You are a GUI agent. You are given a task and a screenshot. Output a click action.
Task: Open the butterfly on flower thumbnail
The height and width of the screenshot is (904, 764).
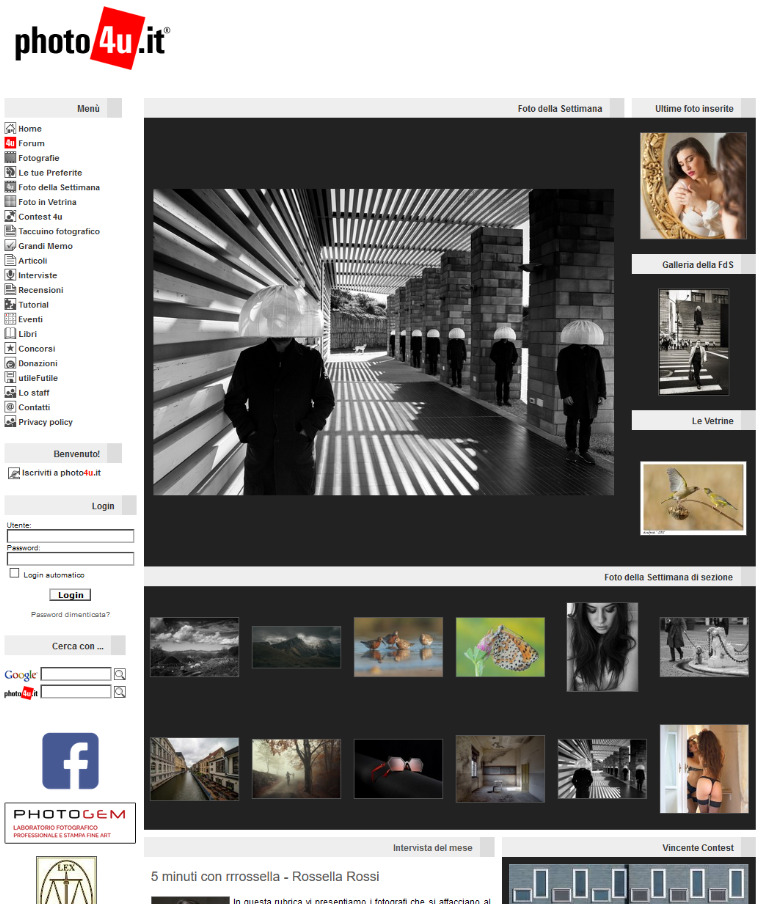click(500, 647)
